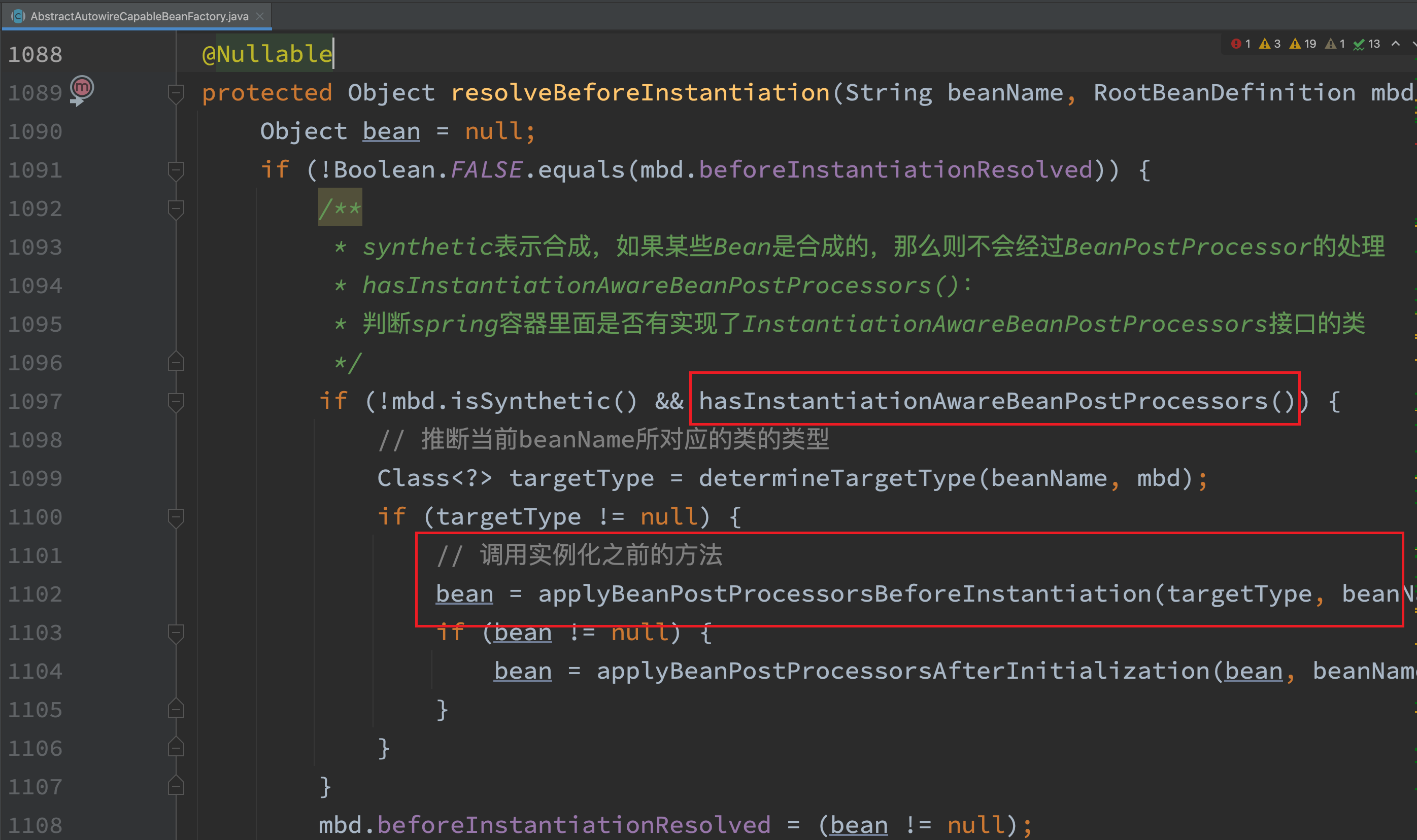Click closing fold marker at line 1106

tap(176, 747)
